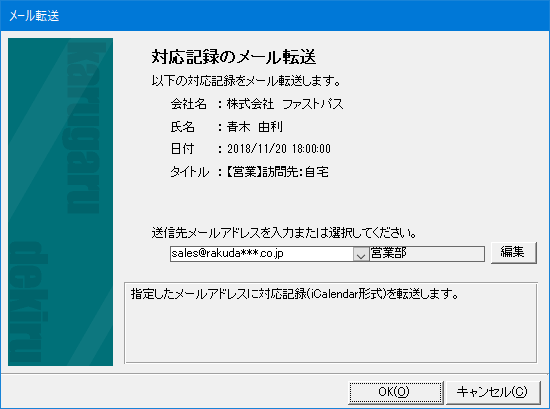Click the タイトル label

(x=189, y=172)
